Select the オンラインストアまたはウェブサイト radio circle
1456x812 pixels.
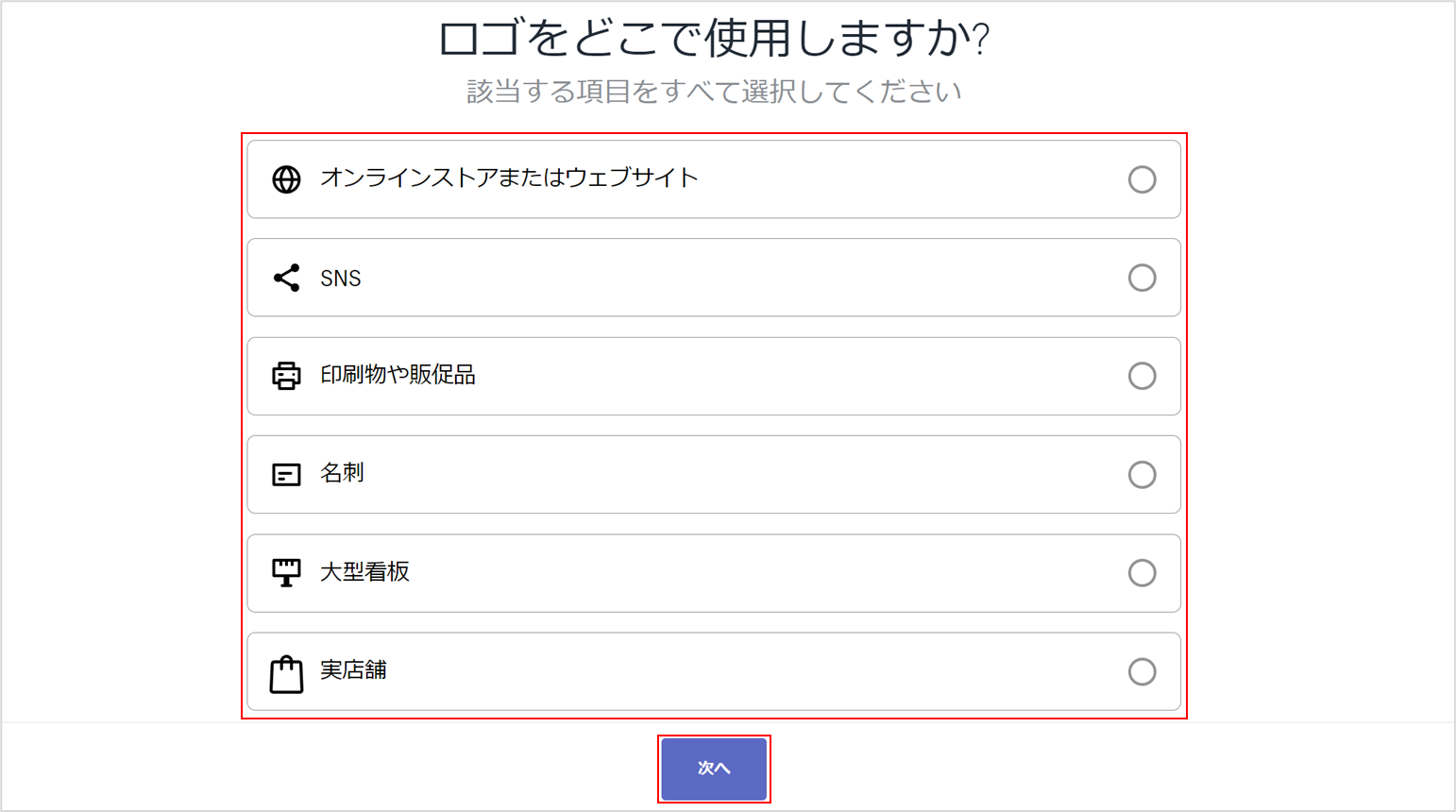click(x=1142, y=179)
